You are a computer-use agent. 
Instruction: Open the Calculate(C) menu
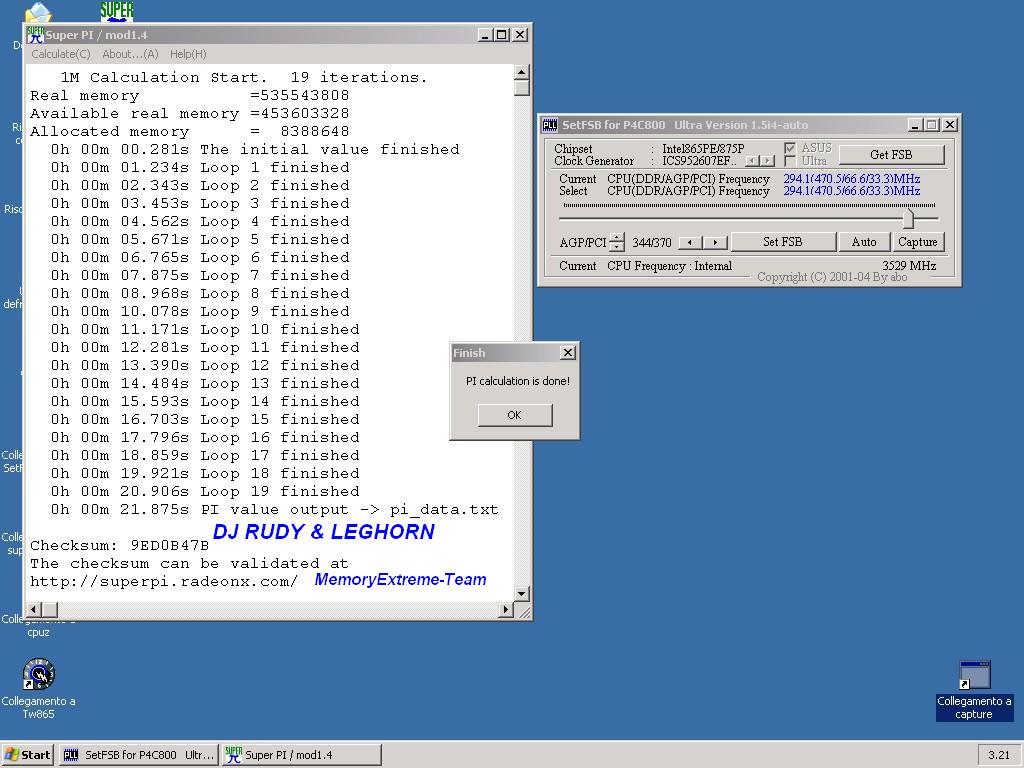61,54
